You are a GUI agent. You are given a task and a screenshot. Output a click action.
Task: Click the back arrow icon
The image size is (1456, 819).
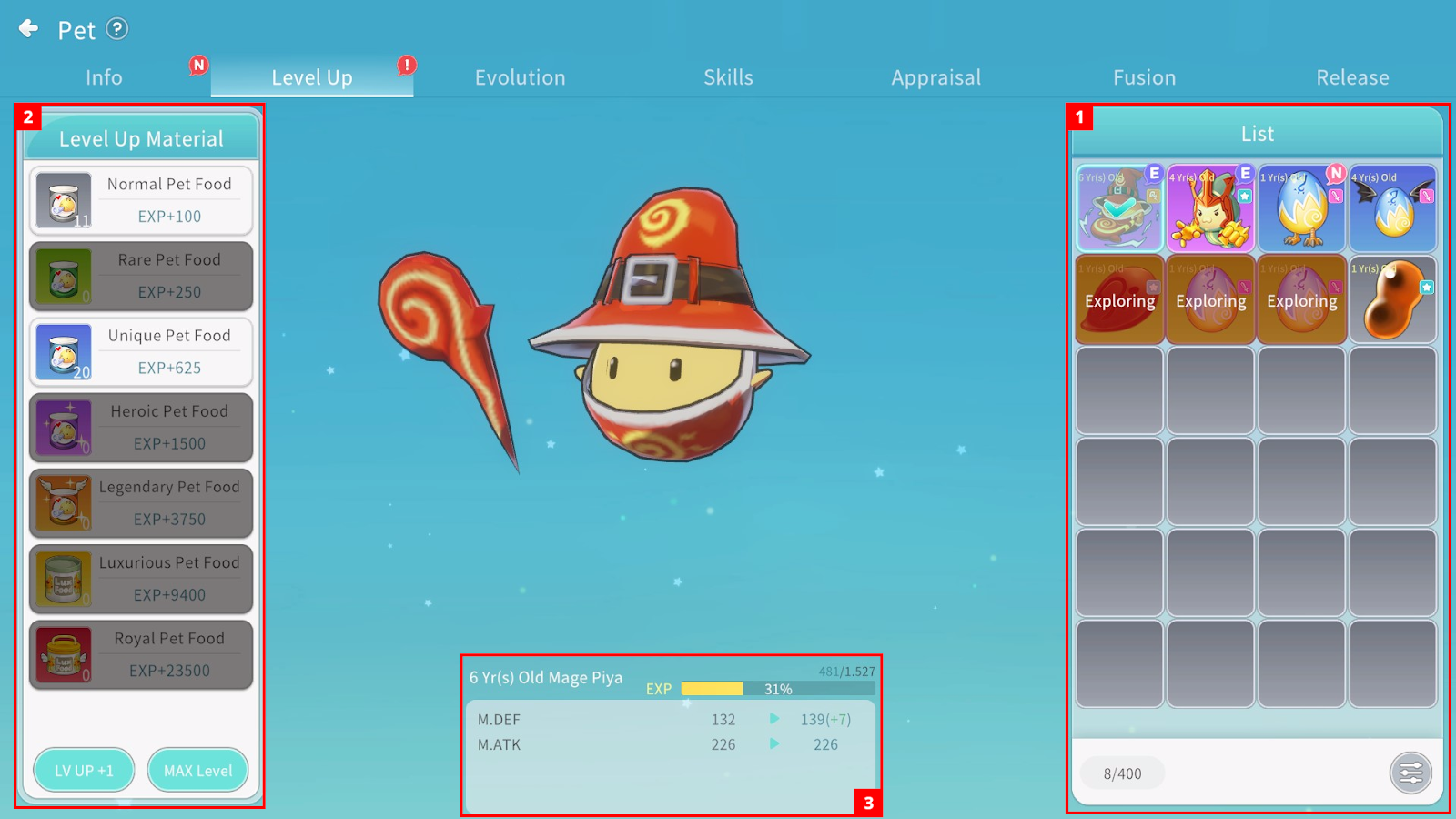point(29,29)
